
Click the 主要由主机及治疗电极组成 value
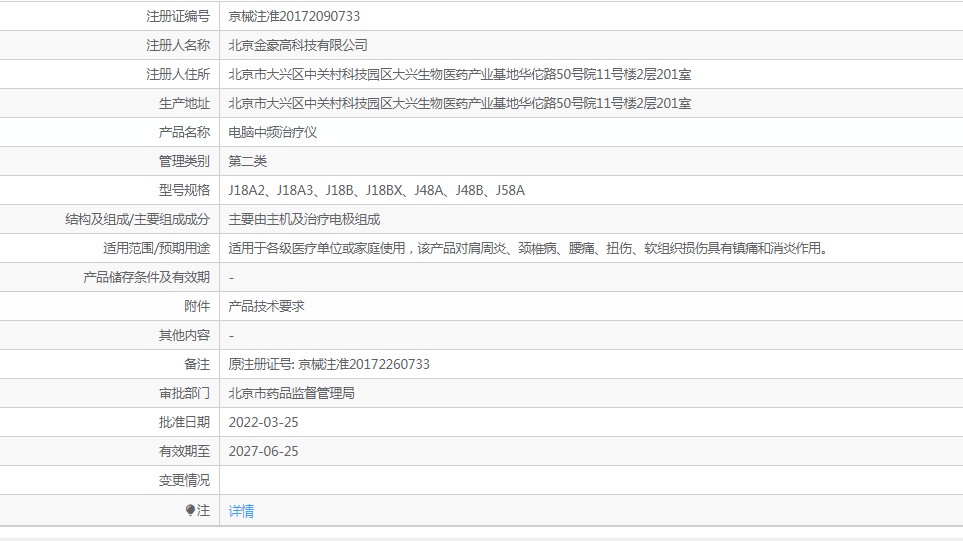coord(304,219)
